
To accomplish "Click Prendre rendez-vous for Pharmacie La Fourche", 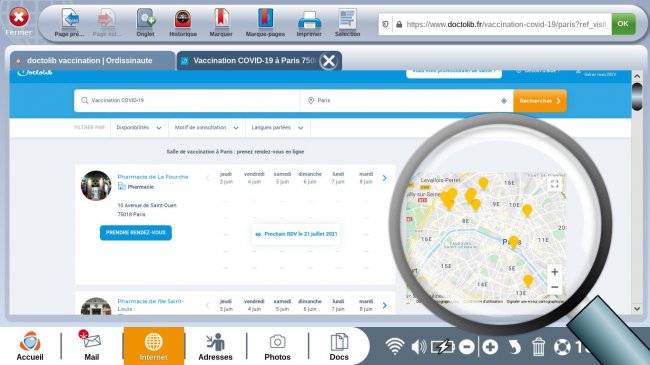I will click(x=136, y=233).
